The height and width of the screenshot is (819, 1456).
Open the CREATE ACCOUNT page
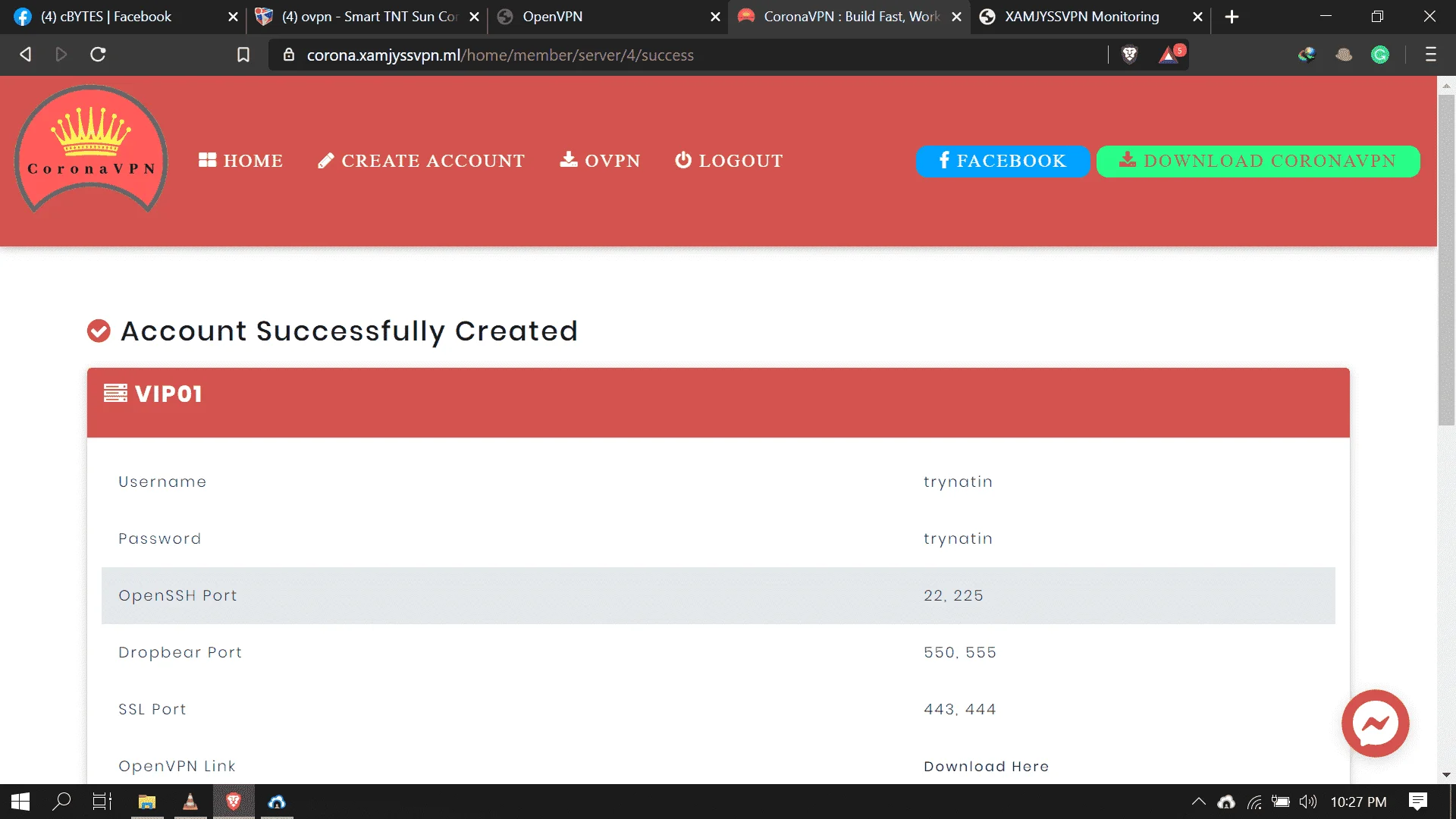coord(421,161)
